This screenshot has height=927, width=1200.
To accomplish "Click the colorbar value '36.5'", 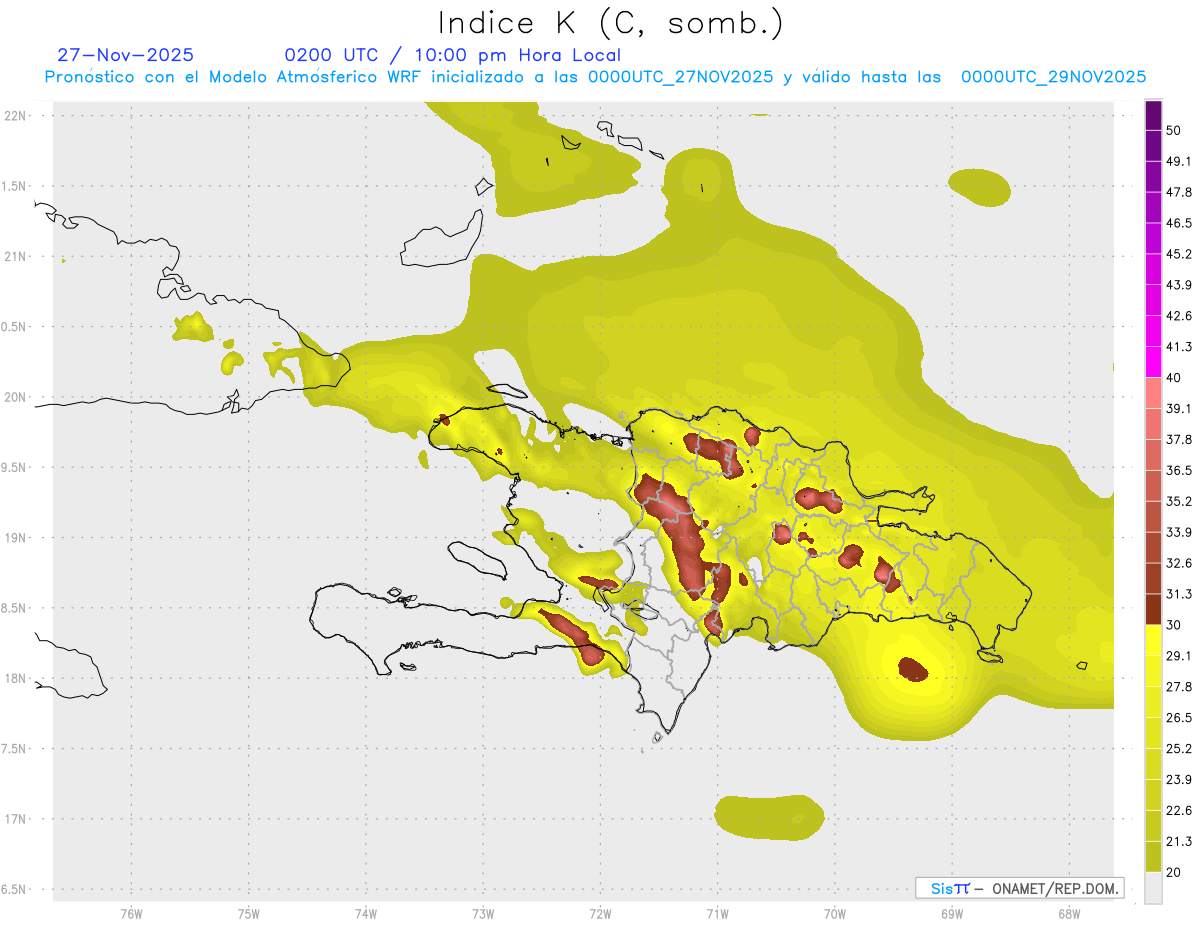I will [1179, 470].
